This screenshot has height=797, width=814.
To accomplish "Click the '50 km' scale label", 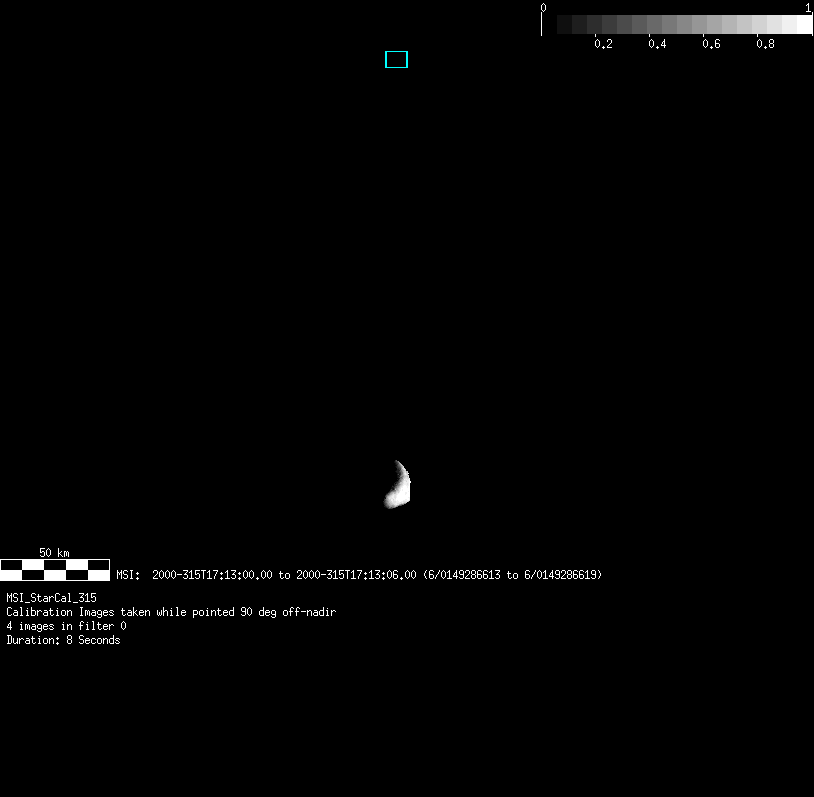I will click(54, 552).
